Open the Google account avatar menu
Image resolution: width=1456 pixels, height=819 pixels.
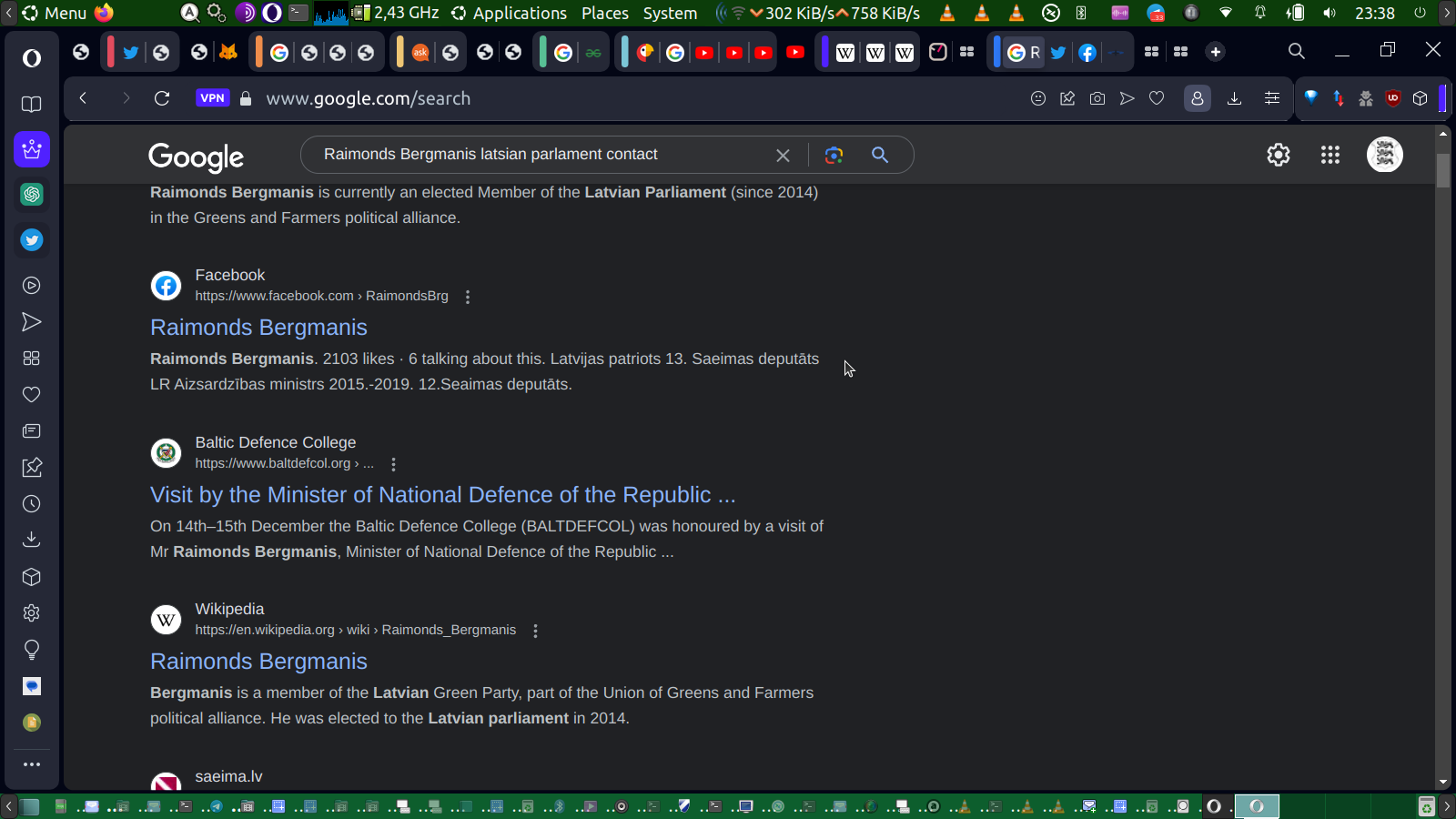point(1385,155)
